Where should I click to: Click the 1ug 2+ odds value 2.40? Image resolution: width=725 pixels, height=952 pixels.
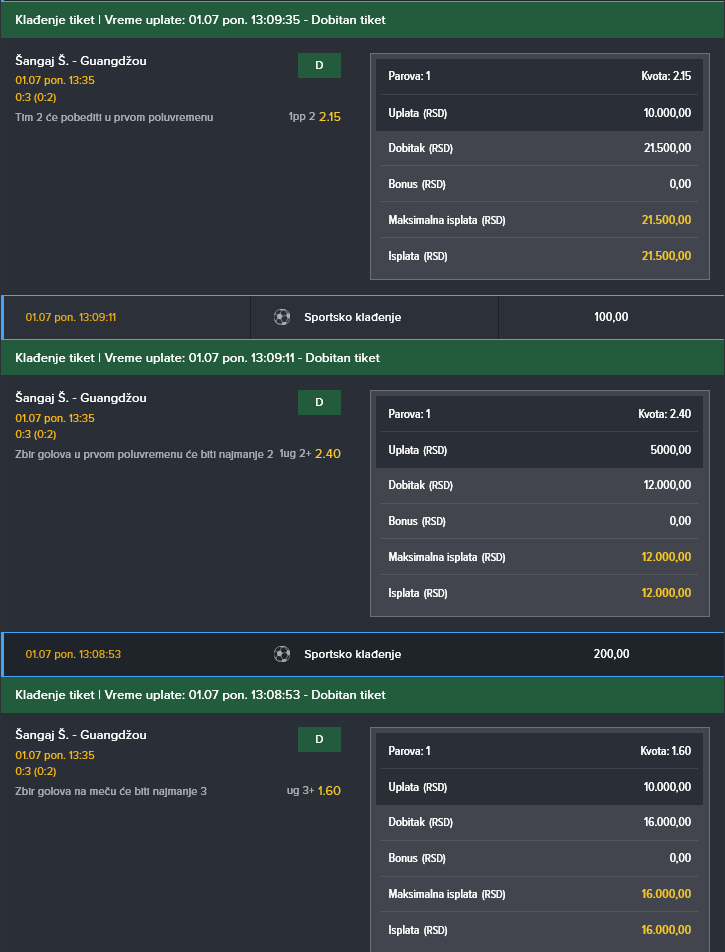(328, 454)
